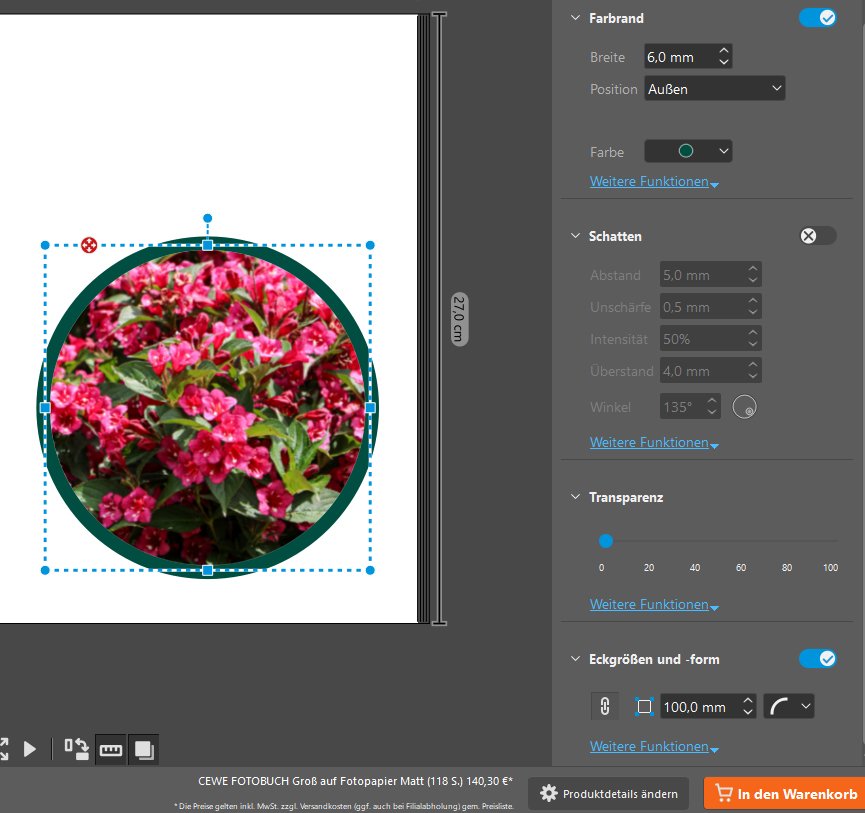This screenshot has width=865, height=813.
Task: Click the chain link icon for corner sizes
Action: 604,706
